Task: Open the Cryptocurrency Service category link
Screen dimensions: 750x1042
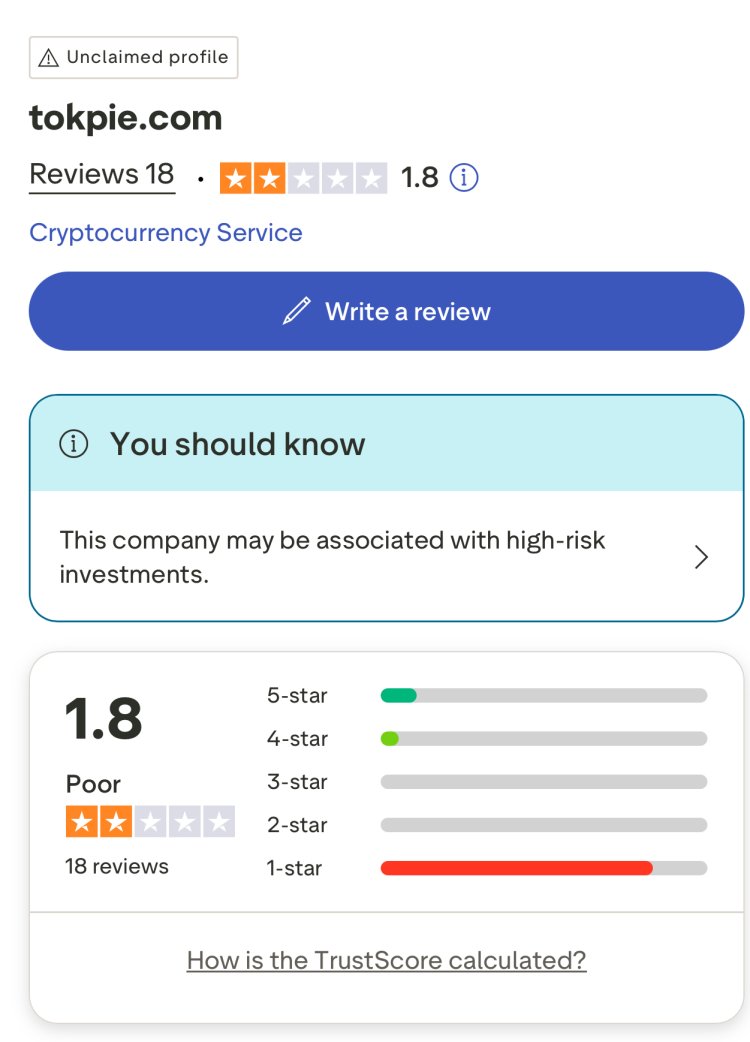Action: coord(166,233)
